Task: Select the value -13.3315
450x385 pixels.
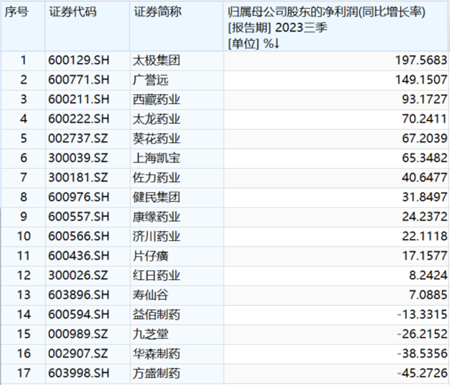Action: [x=422, y=314]
